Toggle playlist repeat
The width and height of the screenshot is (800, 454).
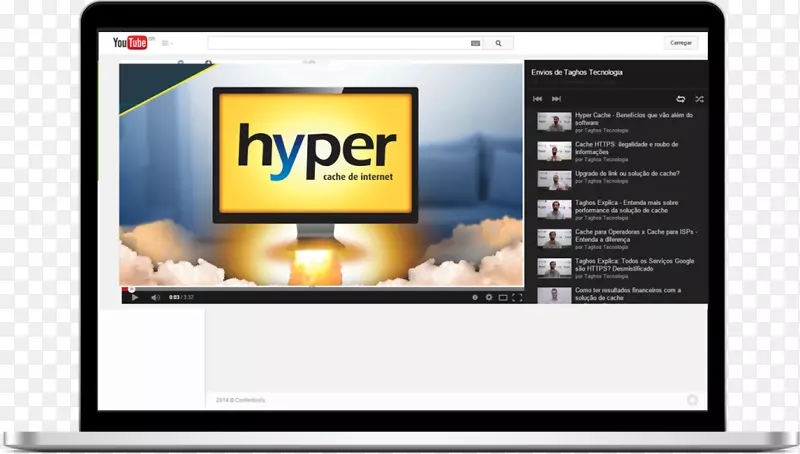click(x=681, y=99)
